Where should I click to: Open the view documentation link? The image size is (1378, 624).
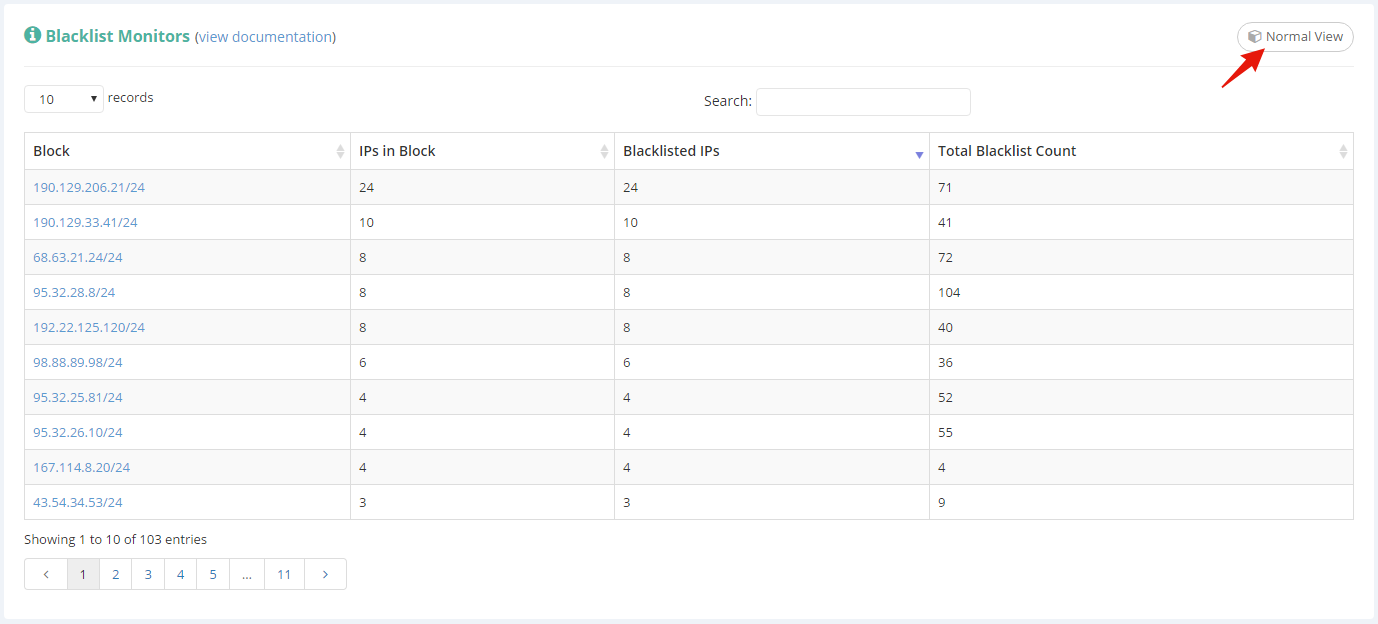(x=265, y=37)
